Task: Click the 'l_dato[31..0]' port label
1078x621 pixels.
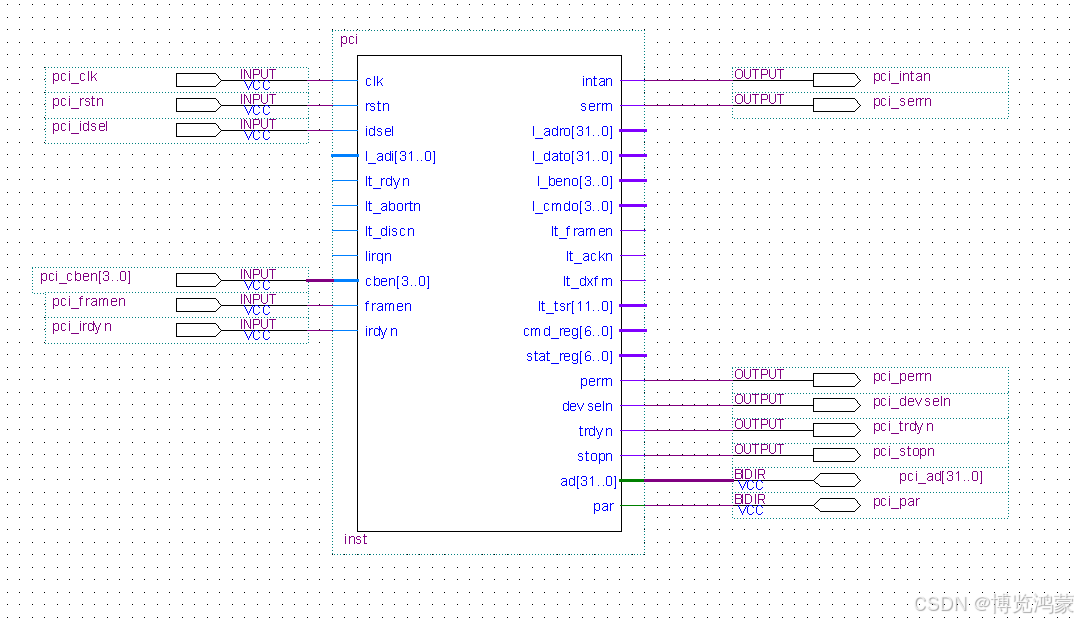Action: tap(572, 156)
